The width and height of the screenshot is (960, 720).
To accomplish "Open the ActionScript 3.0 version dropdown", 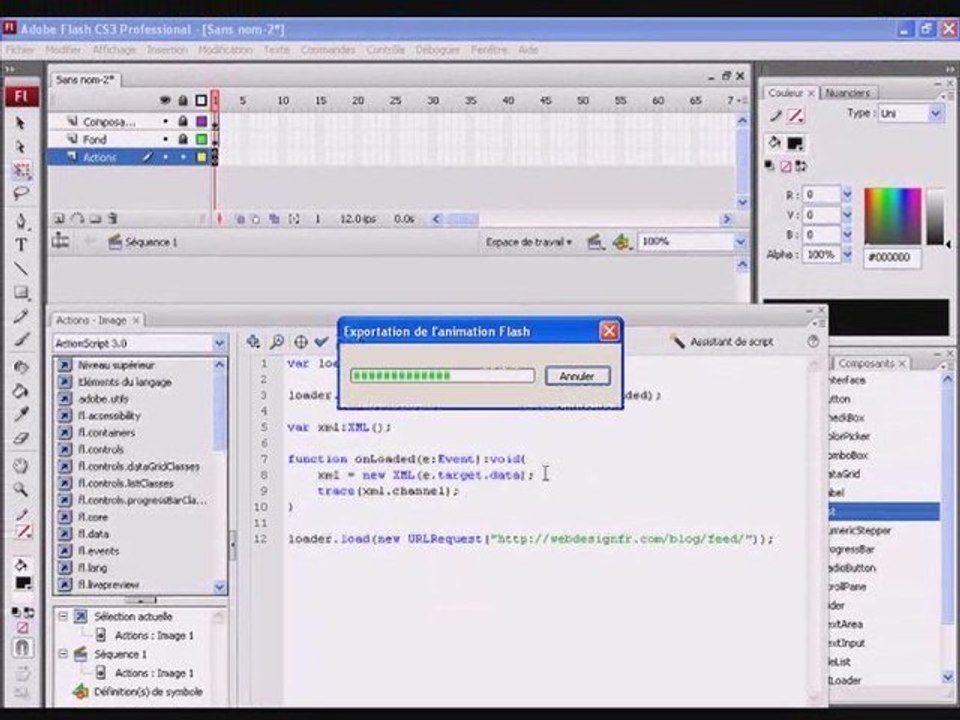I will pyautogui.click(x=219, y=343).
